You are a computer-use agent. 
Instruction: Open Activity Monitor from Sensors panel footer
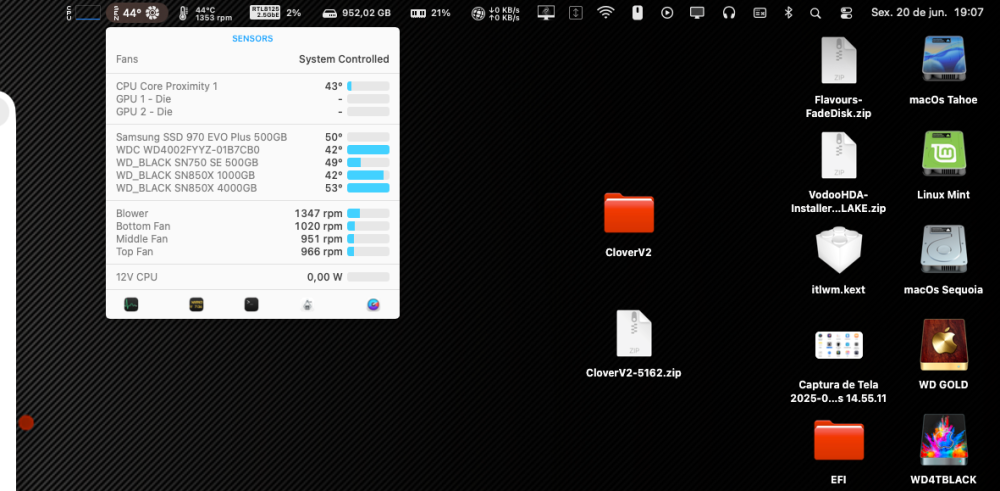coord(131,305)
